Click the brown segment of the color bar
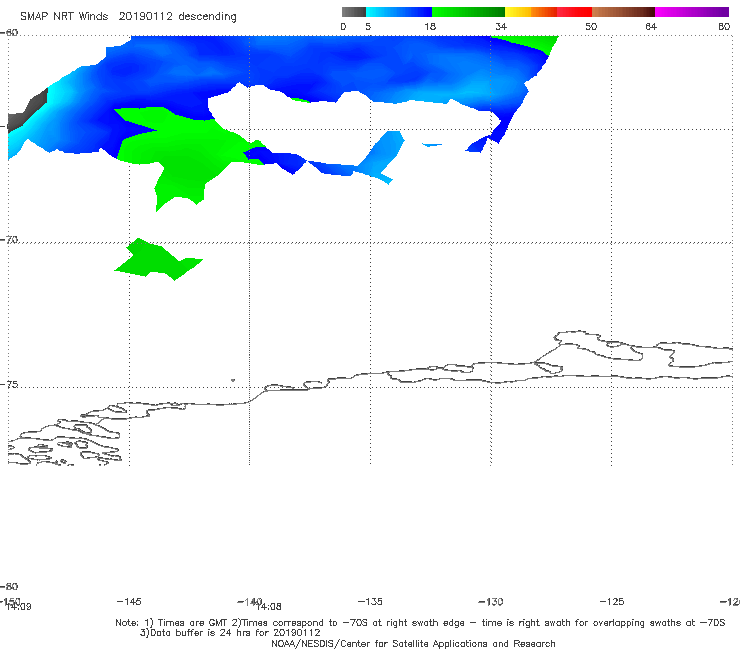The width and height of the screenshot is (740, 650). [623, 12]
